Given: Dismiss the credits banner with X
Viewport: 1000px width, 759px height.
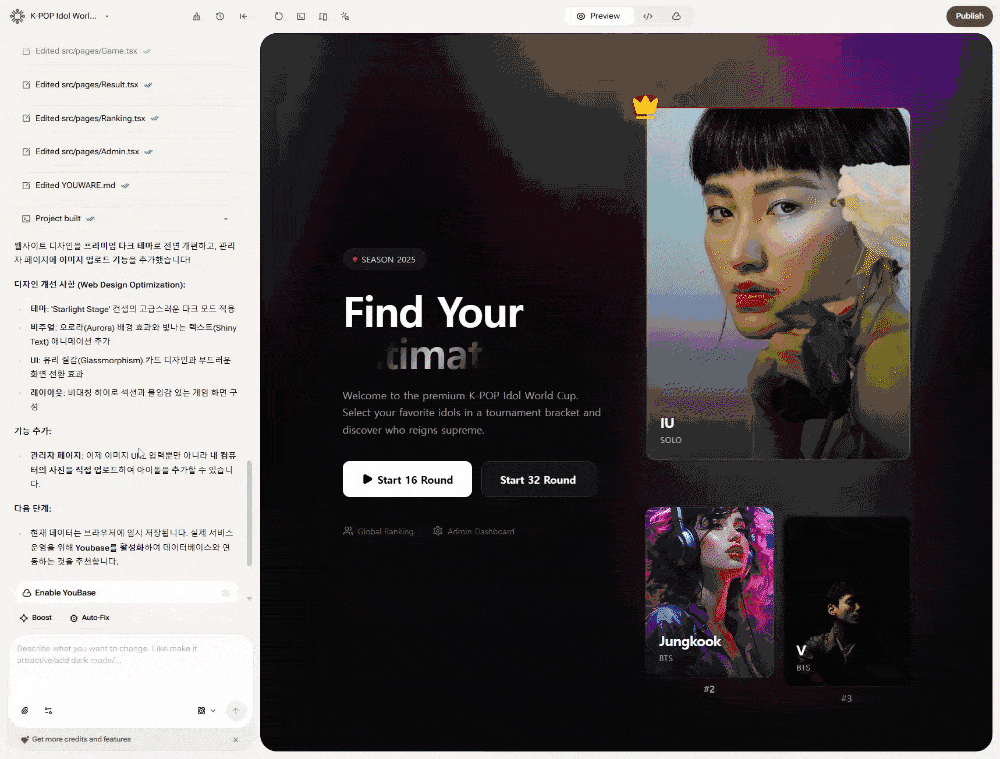Looking at the screenshot, I should coord(235,739).
